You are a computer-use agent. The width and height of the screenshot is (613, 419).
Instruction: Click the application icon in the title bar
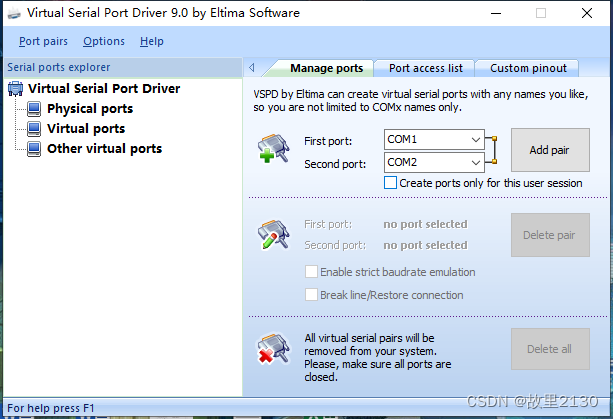14,13
